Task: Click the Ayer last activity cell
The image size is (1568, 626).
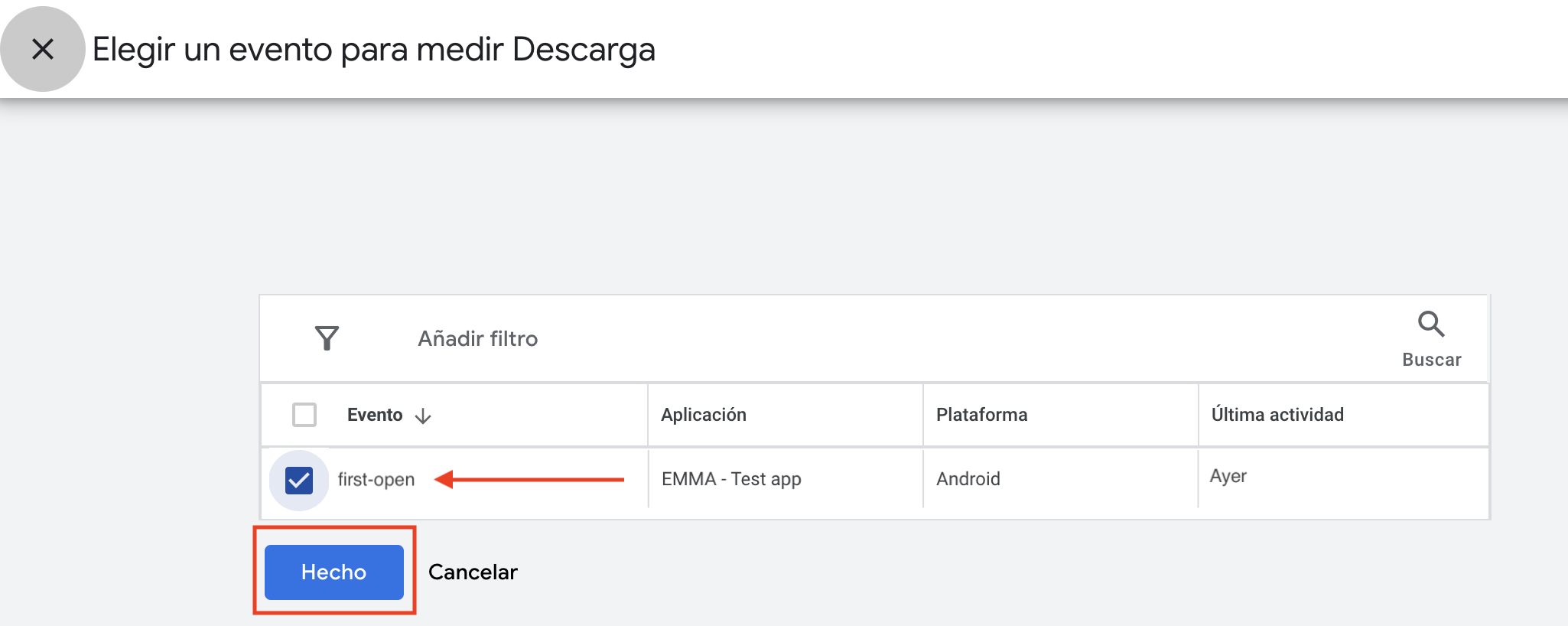Action: click(x=1228, y=476)
